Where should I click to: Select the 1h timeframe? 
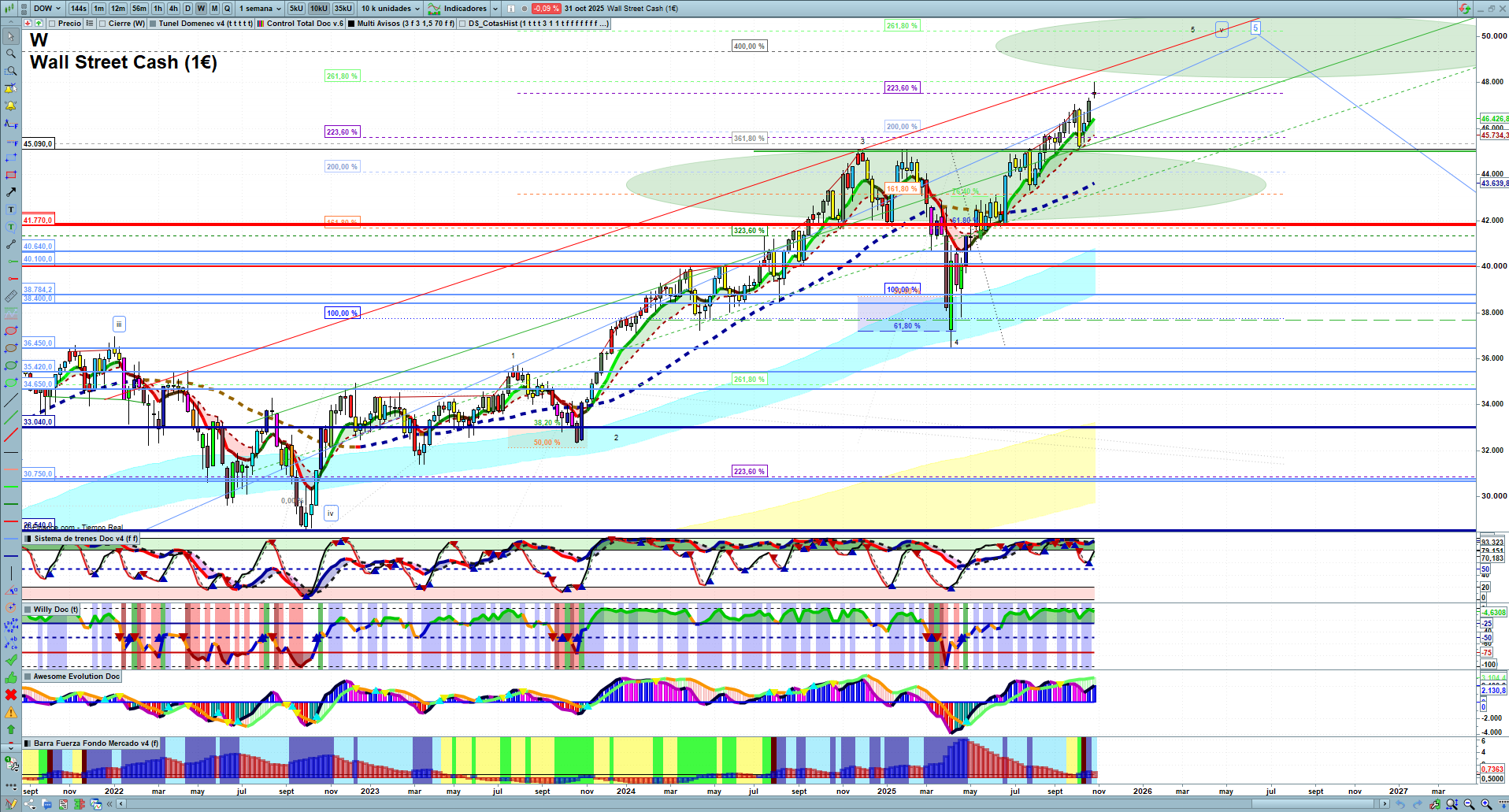click(x=158, y=9)
